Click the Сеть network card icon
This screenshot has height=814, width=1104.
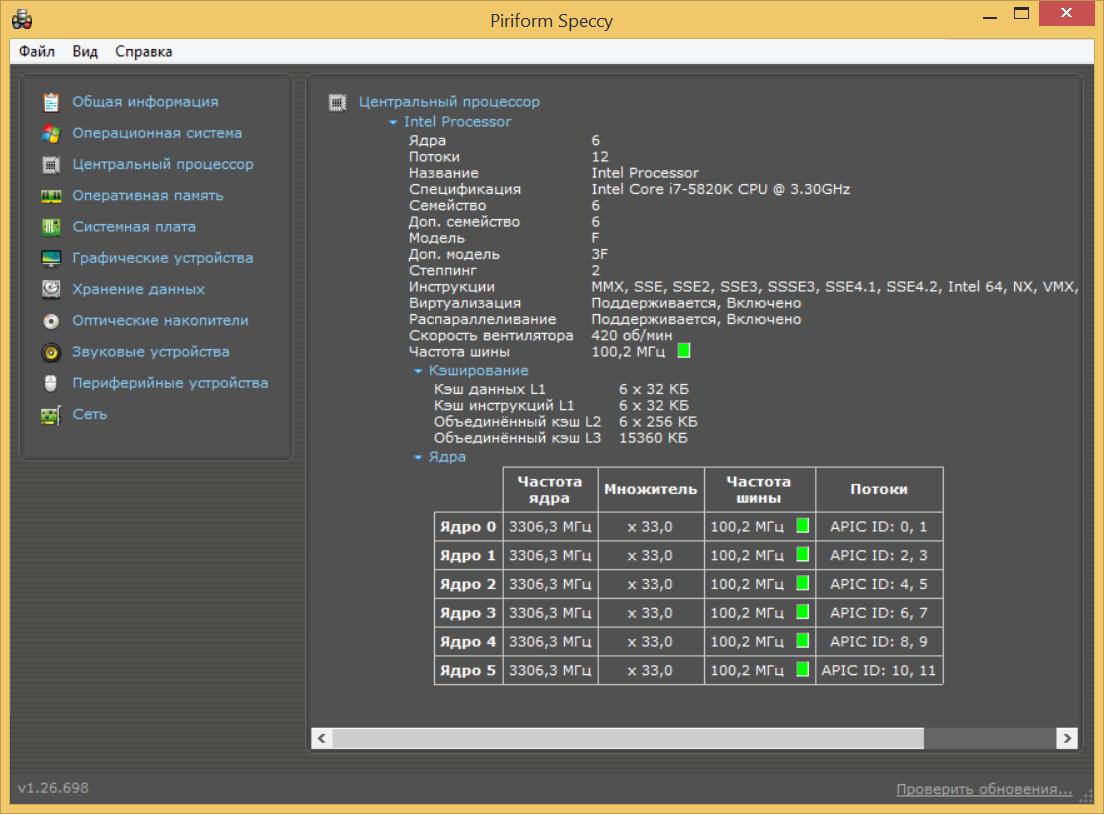coord(51,415)
